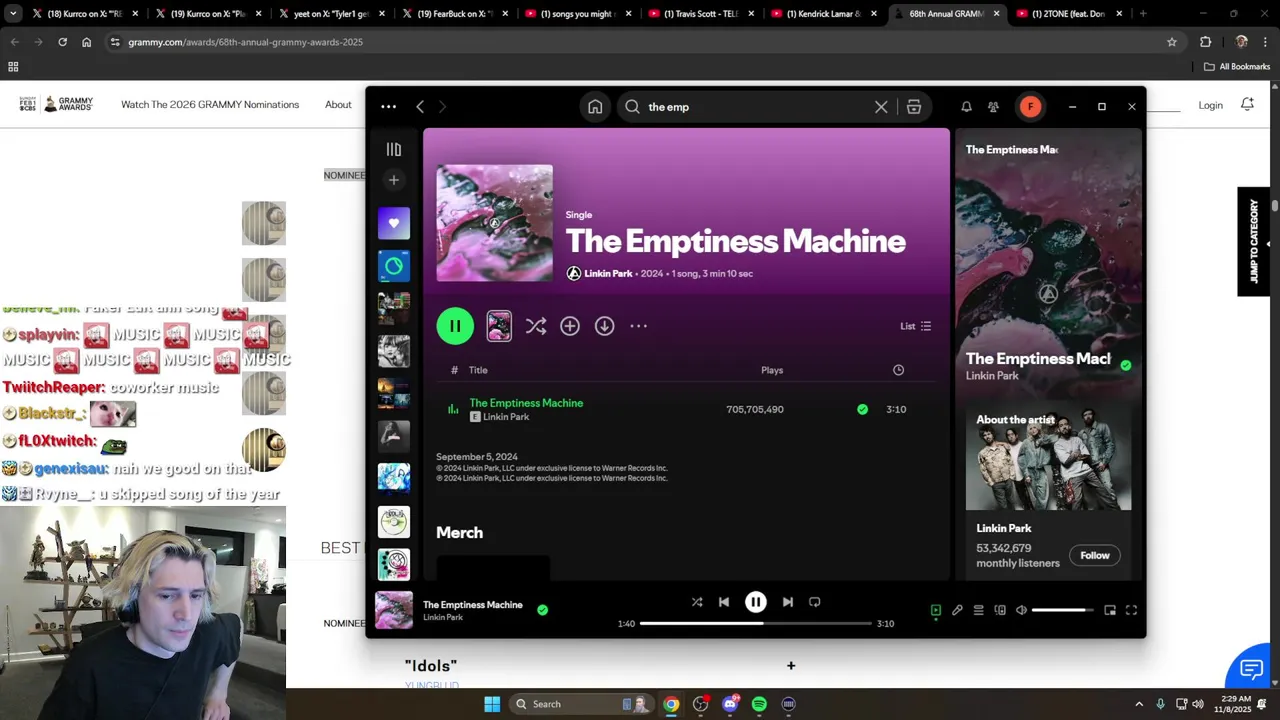Open Spotify Home
This screenshot has width=1280, height=720.
click(595, 107)
